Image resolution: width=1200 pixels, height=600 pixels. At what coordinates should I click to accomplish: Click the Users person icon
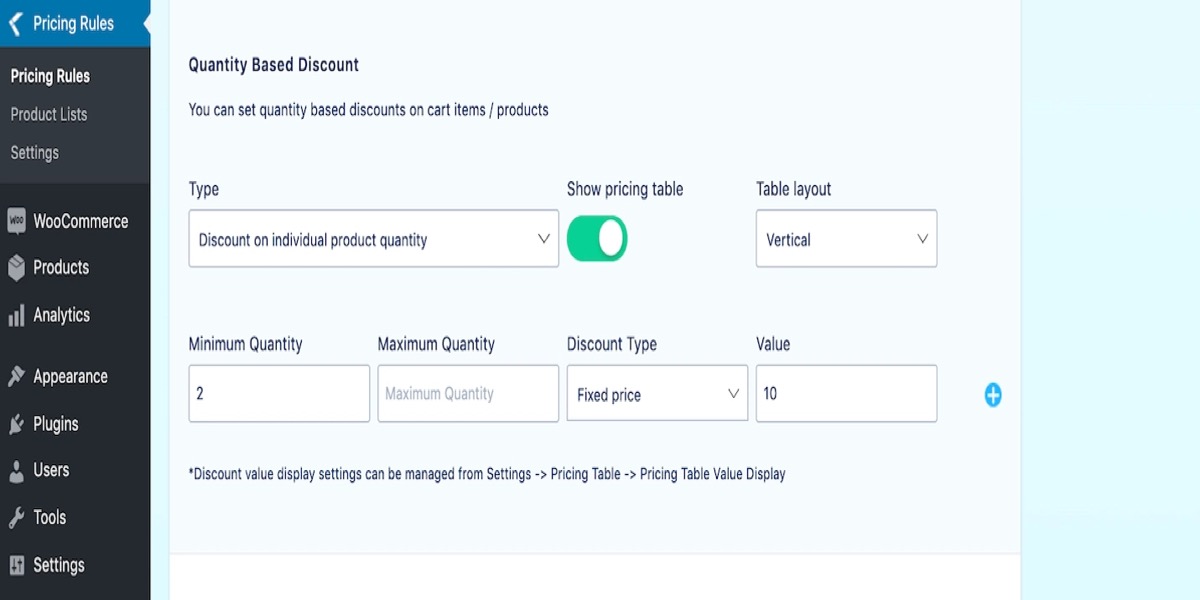click(x=16, y=470)
